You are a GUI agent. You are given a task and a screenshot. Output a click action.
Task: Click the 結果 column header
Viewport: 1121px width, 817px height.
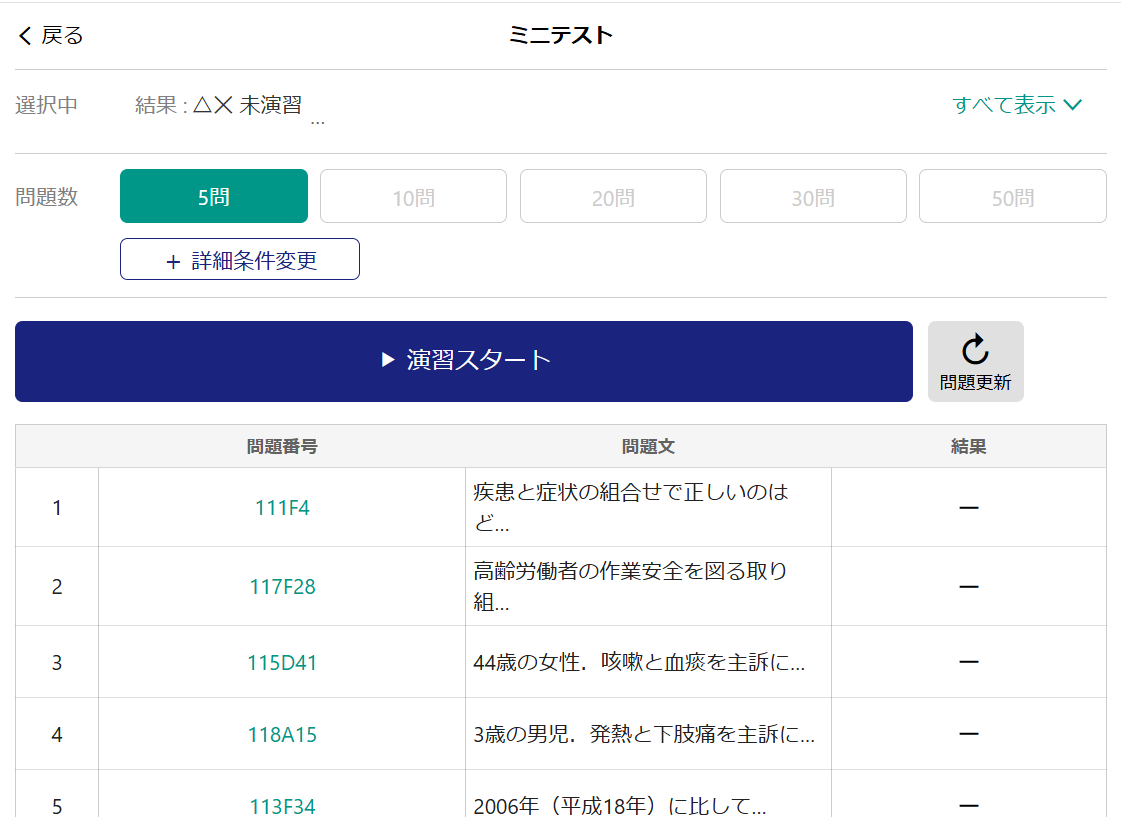(x=968, y=447)
